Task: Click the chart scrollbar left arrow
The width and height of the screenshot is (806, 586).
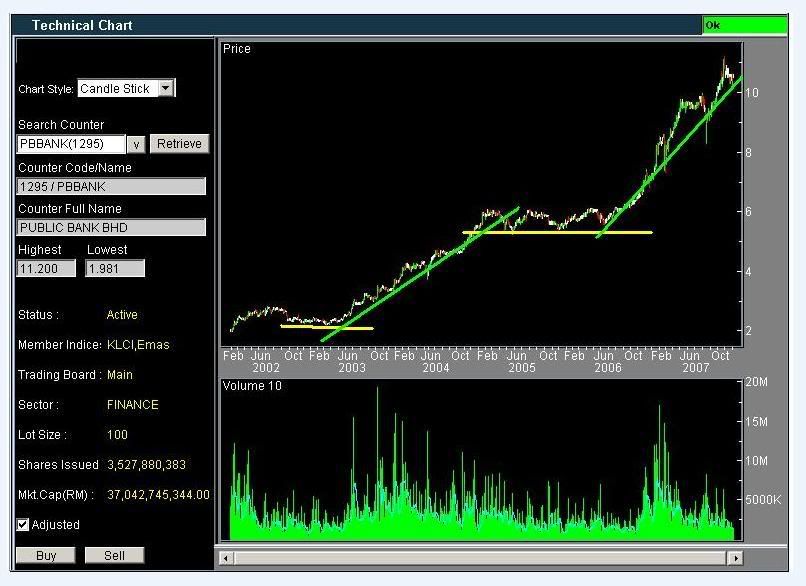Action: pos(226,558)
